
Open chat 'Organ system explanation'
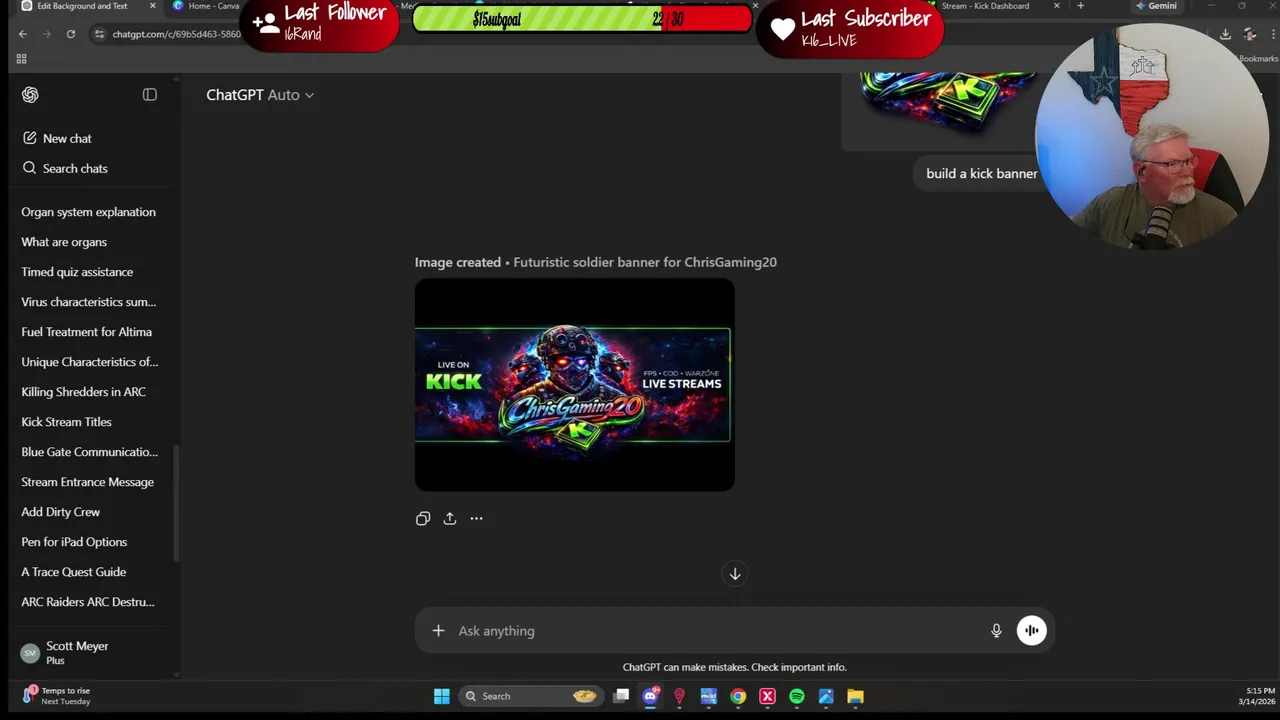(x=88, y=212)
